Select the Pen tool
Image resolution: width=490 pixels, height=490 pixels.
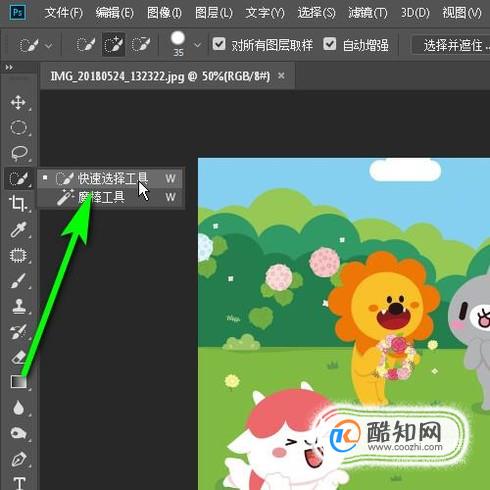coord(18,459)
